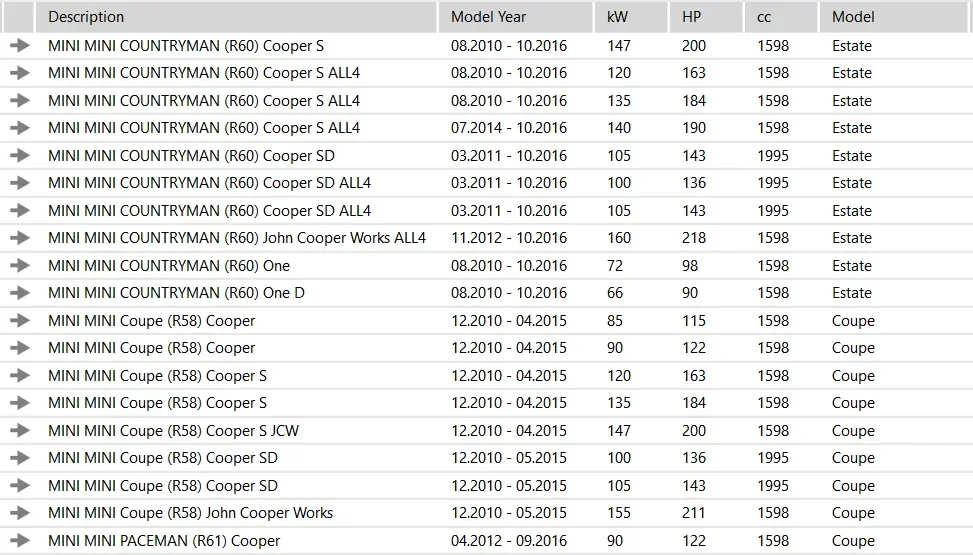
Task: Select Countryman Cooper S ALL4 135 kW row
Action: click(x=486, y=101)
